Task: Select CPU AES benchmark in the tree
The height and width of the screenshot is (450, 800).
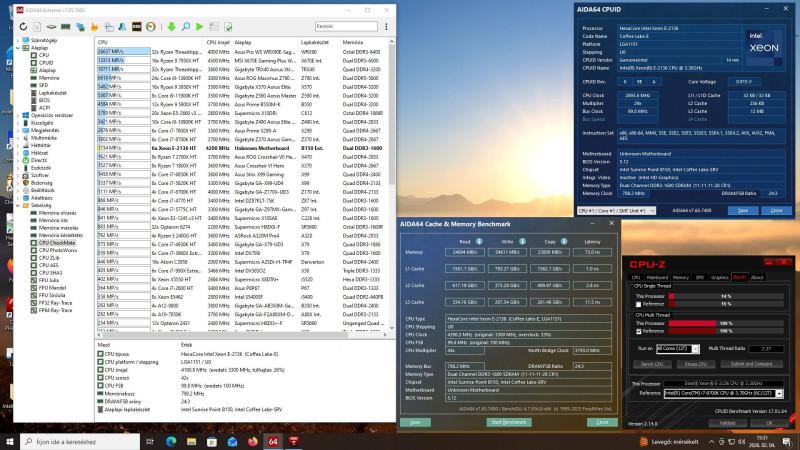Action: tap(49, 265)
